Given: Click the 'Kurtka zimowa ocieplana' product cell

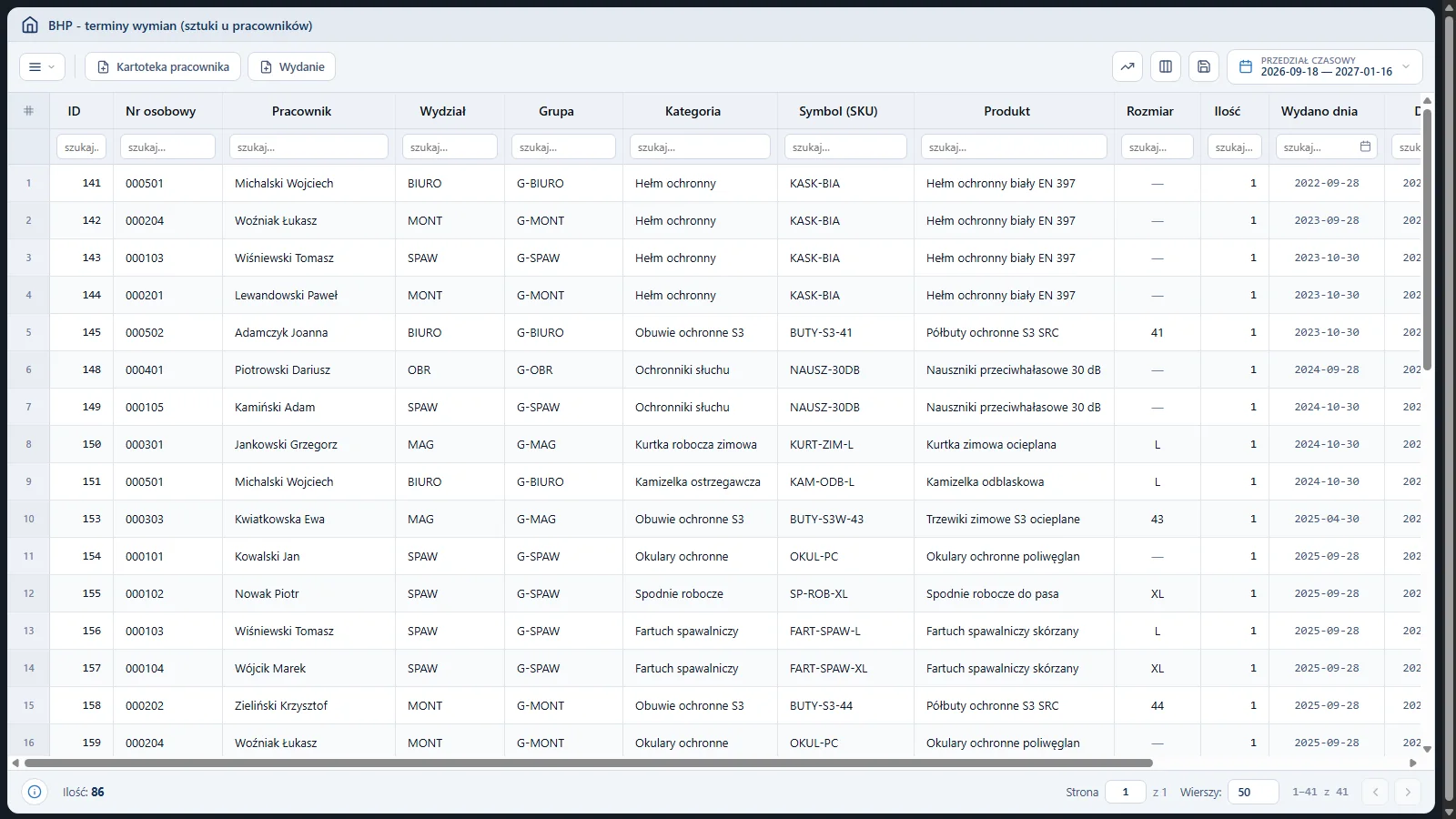Looking at the screenshot, I should [1015, 444].
